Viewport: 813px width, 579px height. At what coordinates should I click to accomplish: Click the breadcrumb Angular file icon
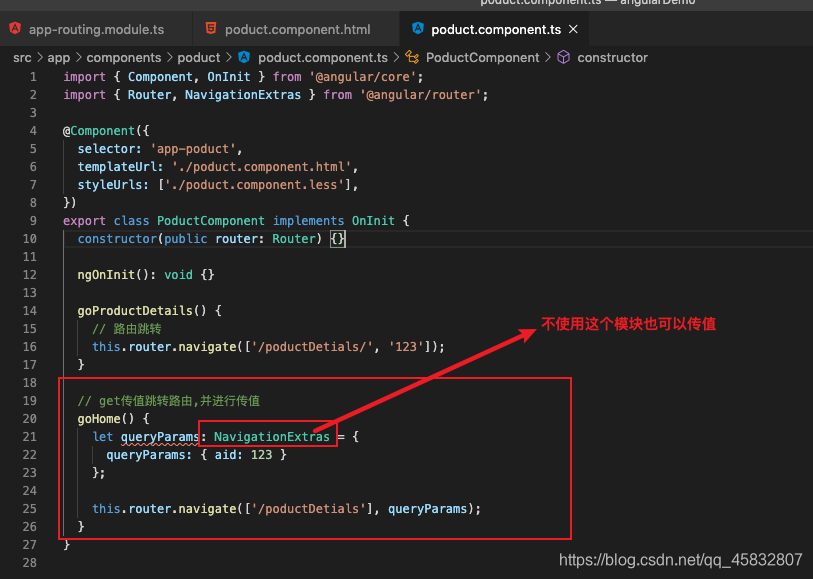click(244, 57)
